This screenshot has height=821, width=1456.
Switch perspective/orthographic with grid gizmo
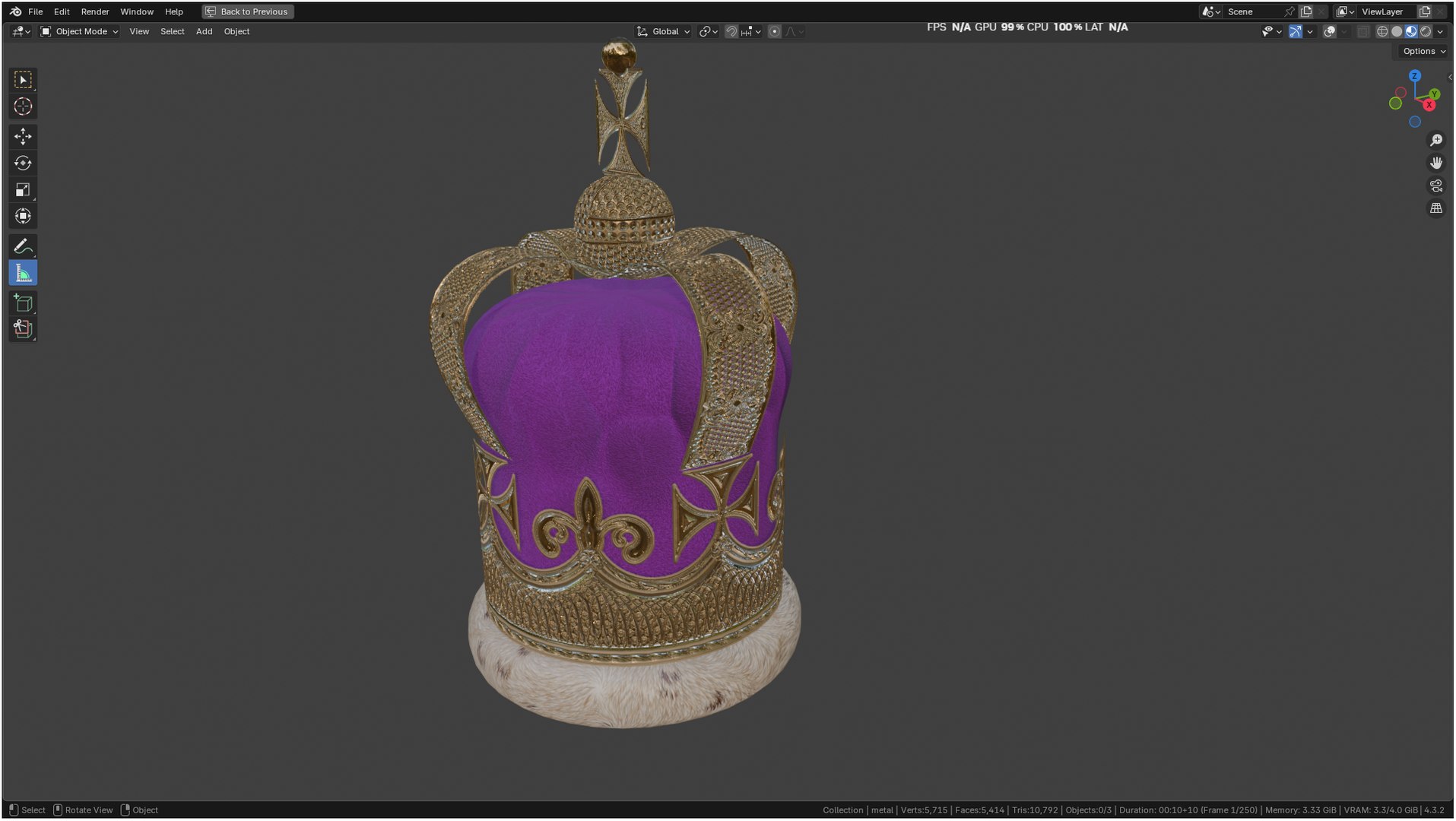pyautogui.click(x=1435, y=208)
